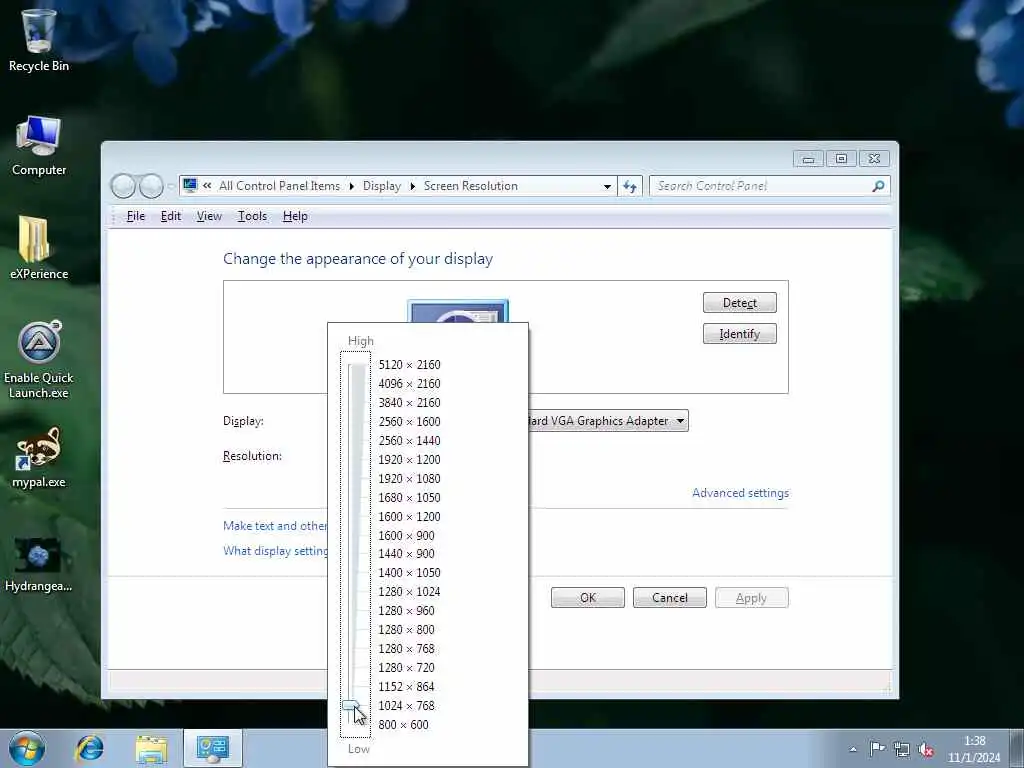Open the address bar history dropdown
This screenshot has width=1024, height=768.
click(x=607, y=186)
